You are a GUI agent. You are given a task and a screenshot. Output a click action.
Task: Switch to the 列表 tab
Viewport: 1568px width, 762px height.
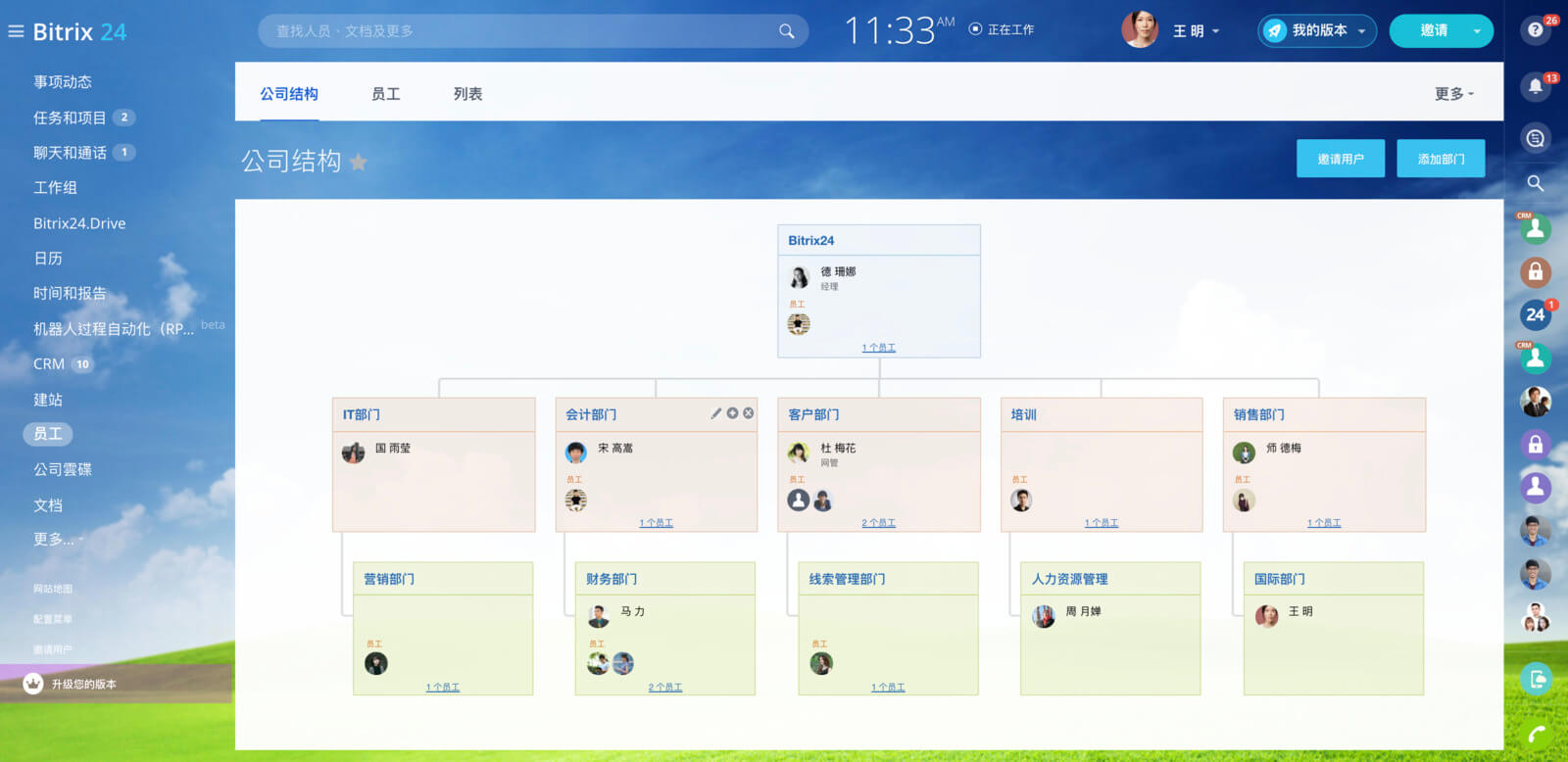coord(468,94)
